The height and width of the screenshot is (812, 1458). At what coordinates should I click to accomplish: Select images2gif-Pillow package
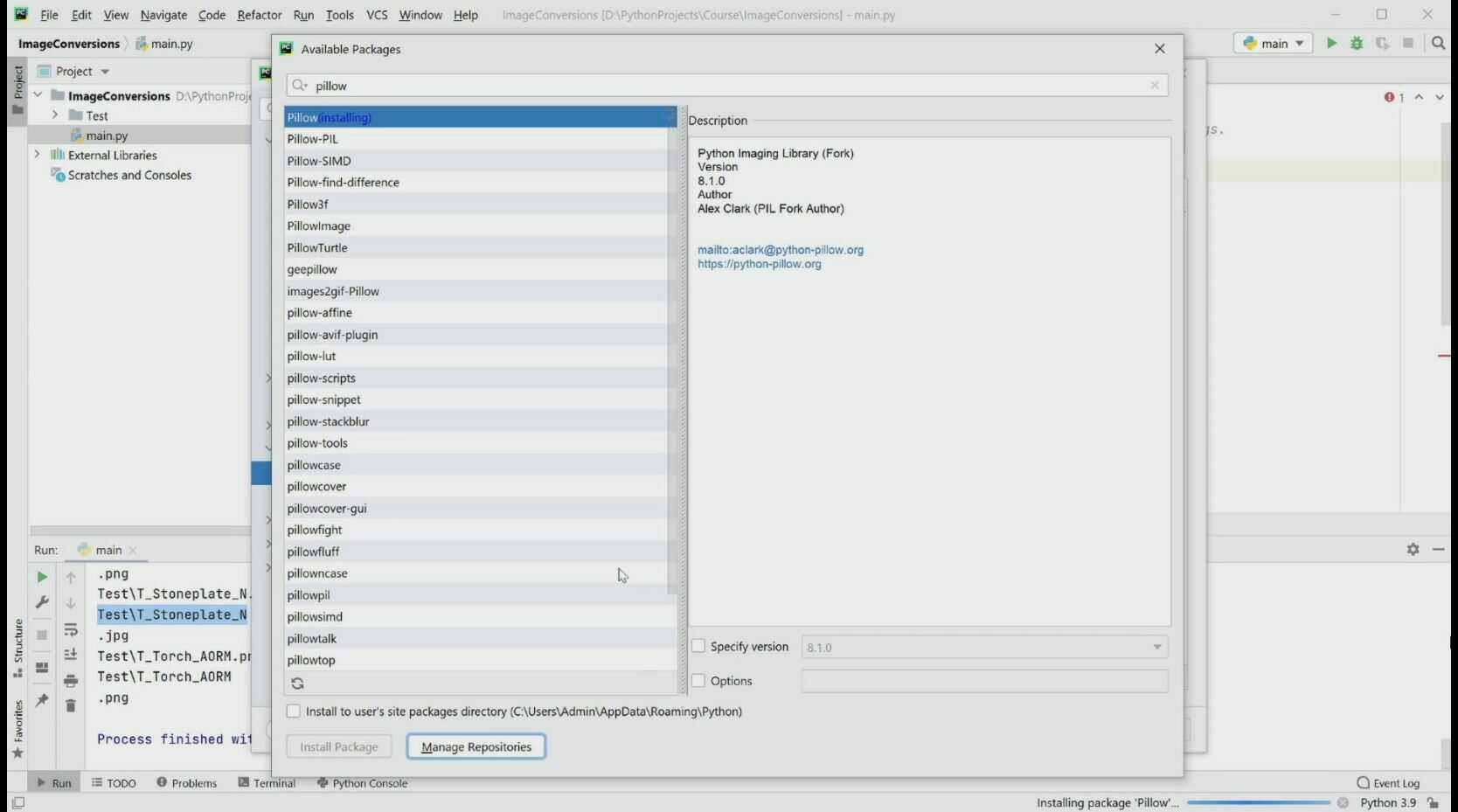coord(476,291)
